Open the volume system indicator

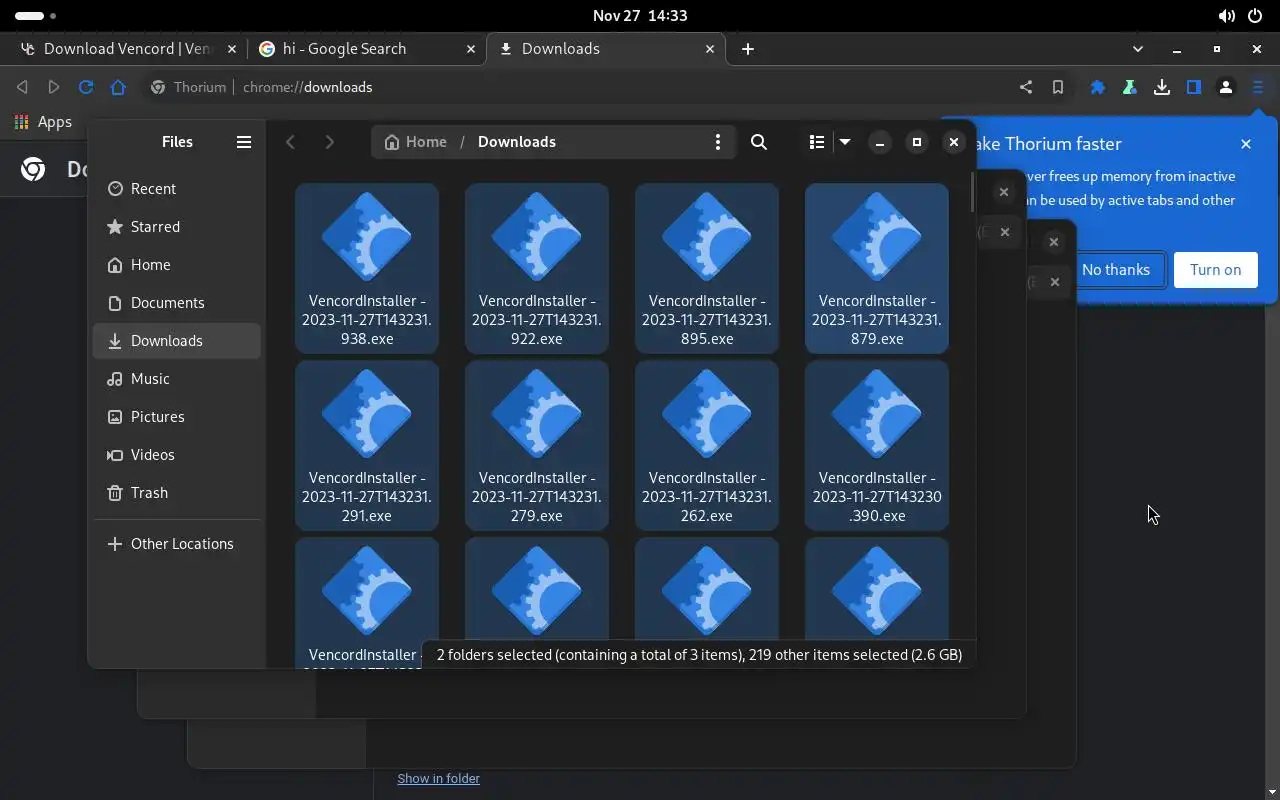(1226, 16)
